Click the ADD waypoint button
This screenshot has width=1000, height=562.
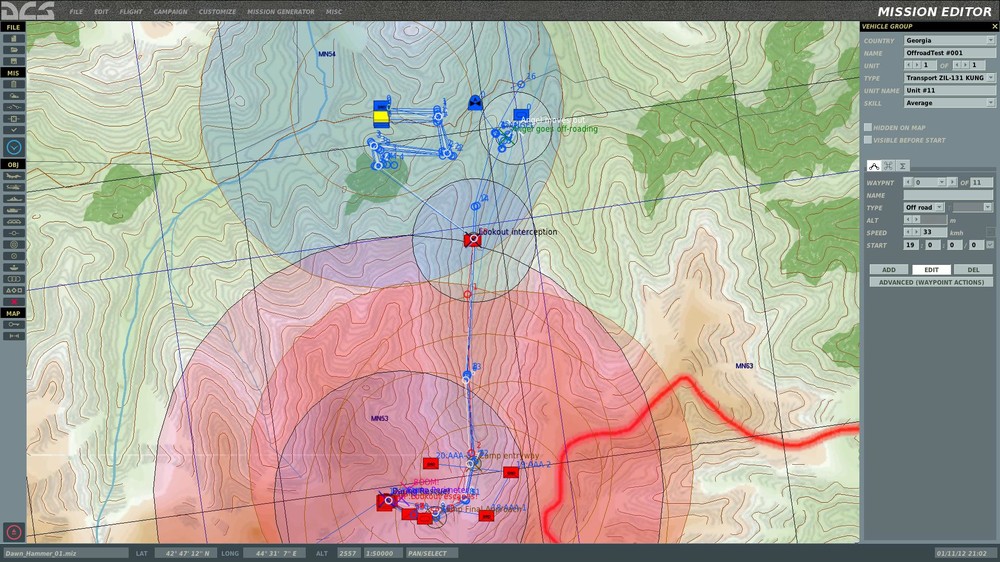pyautogui.click(x=889, y=270)
